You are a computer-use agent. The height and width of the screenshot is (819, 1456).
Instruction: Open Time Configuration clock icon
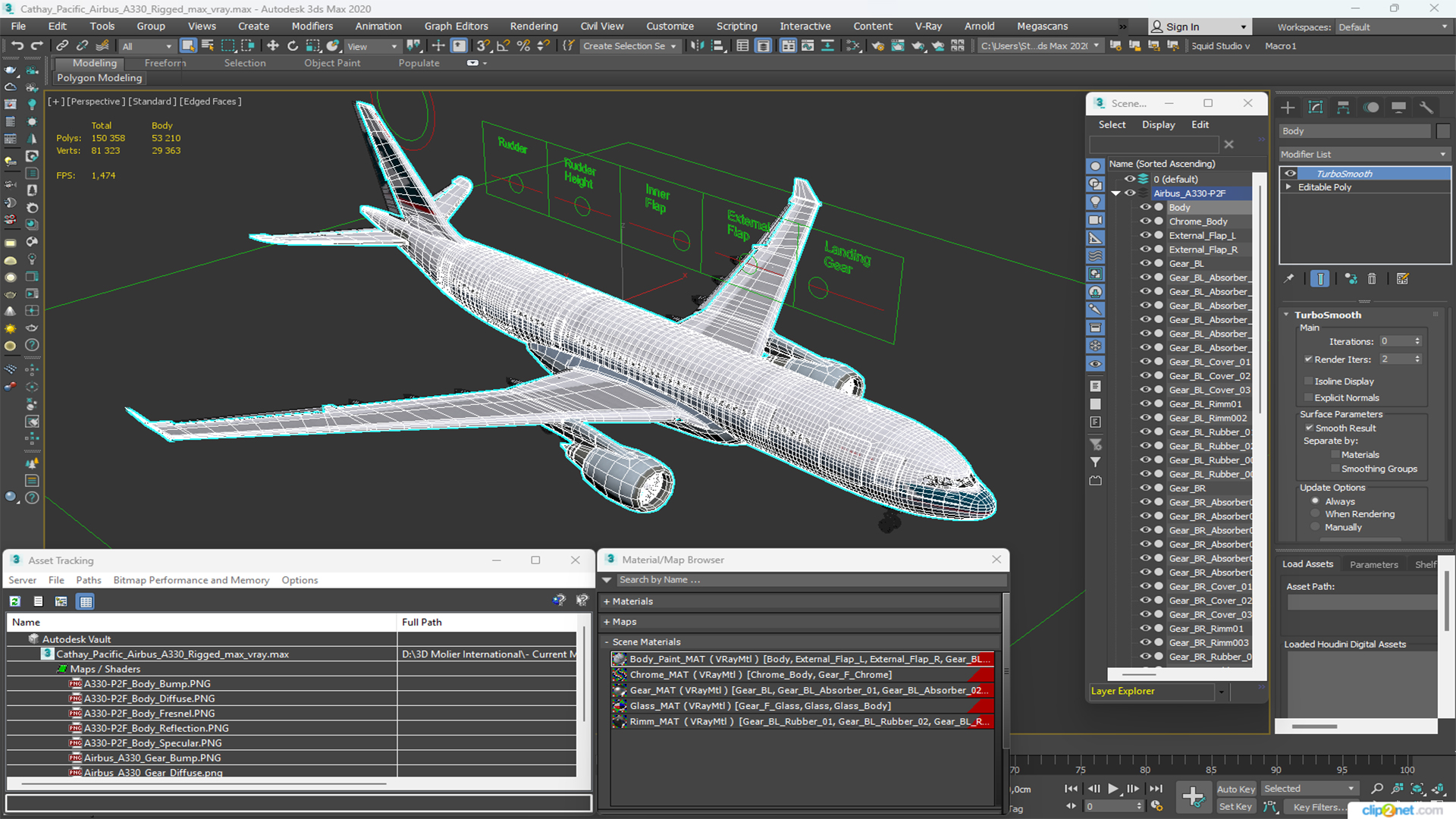tap(1156, 806)
